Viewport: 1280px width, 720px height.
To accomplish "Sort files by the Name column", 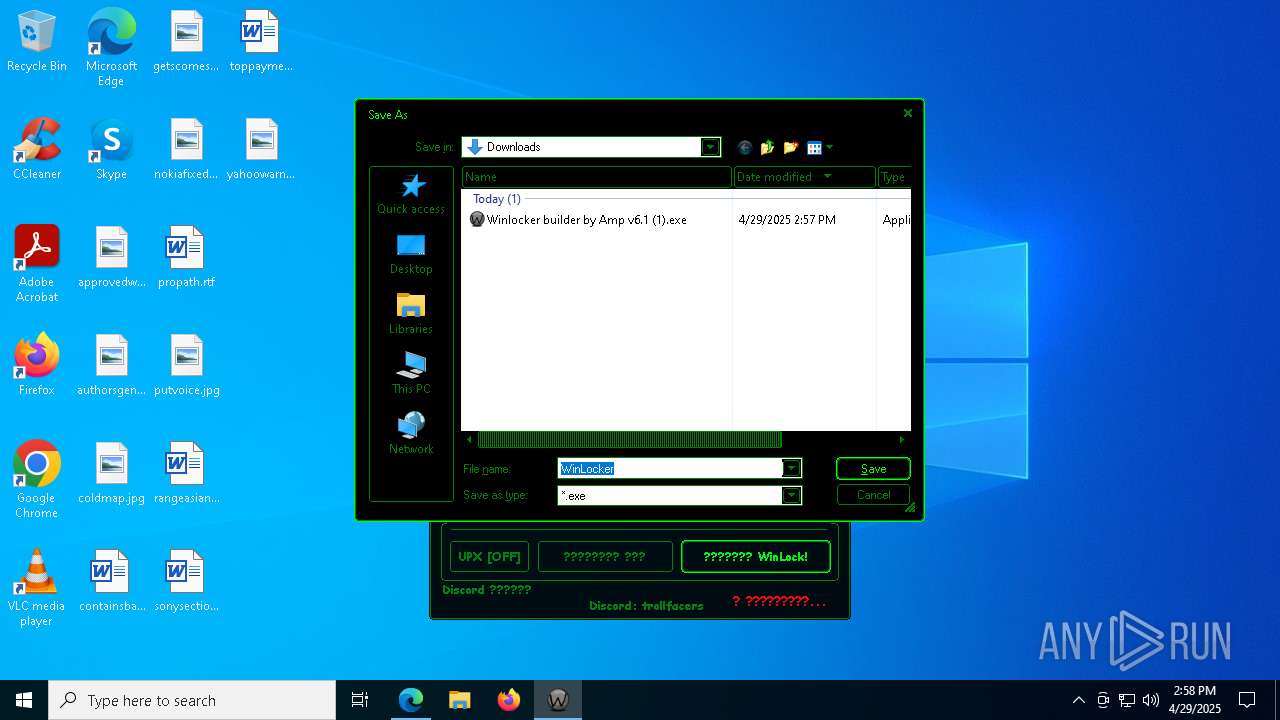I will coord(596,177).
